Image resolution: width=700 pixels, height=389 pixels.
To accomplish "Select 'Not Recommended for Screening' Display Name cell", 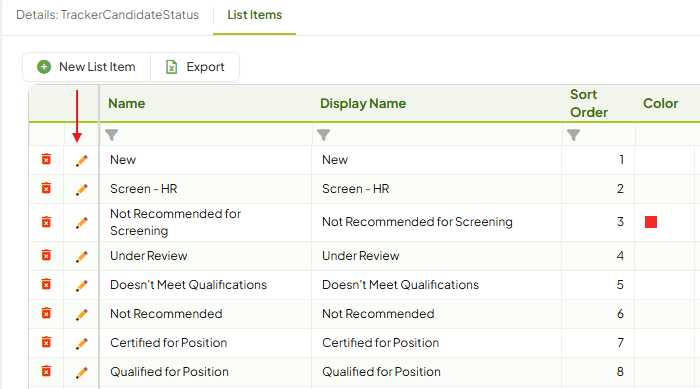I will click(x=437, y=222).
